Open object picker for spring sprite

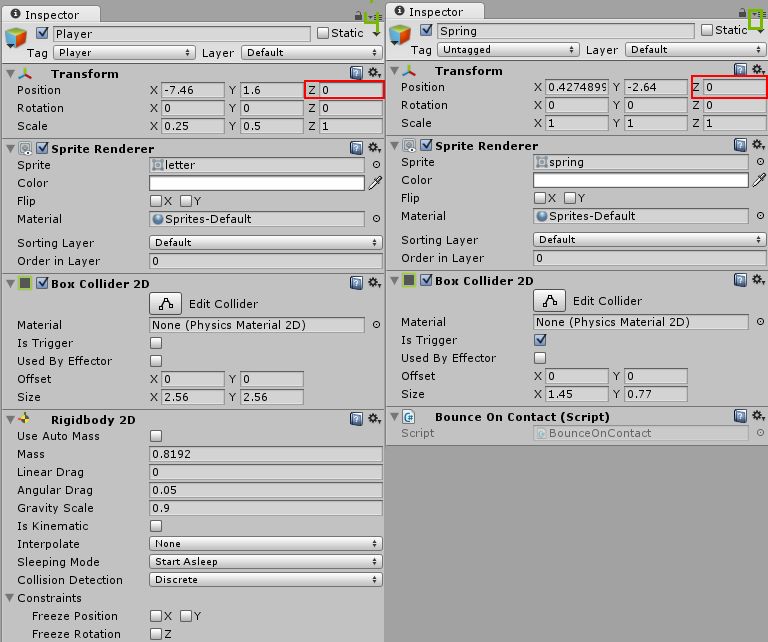760,162
